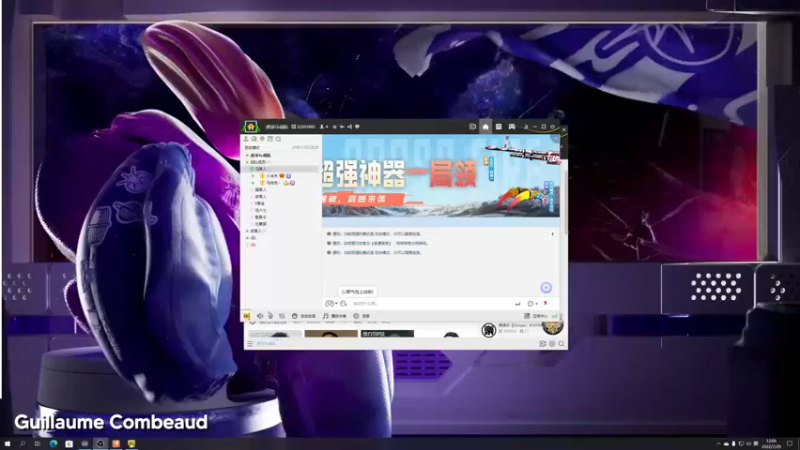Screen dimensions: 800x450
Task: Click the blue link text beside hamburger menu
Action: click(x=266, y=343)
